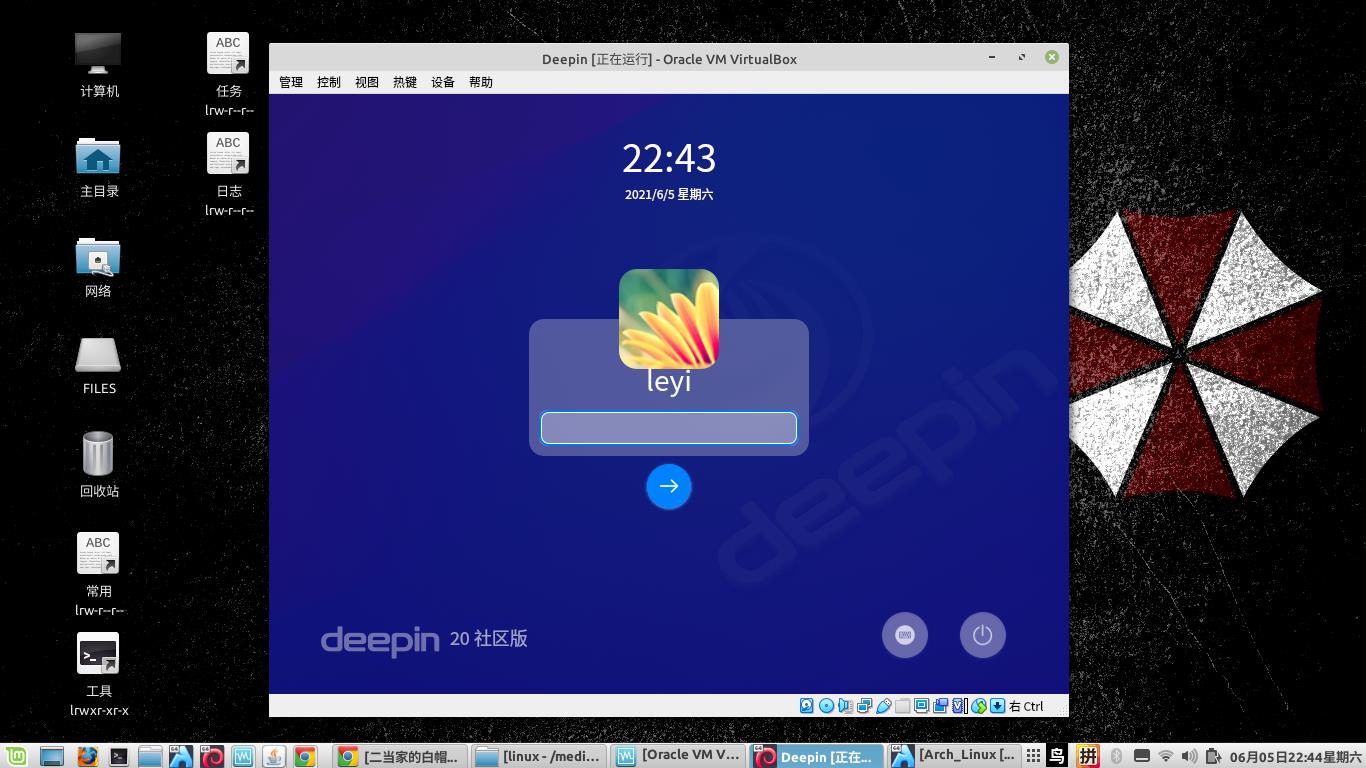Click the 拼 pinyin input tray icon
This screenshot has height=768, width=1366.
(1088, 756)
